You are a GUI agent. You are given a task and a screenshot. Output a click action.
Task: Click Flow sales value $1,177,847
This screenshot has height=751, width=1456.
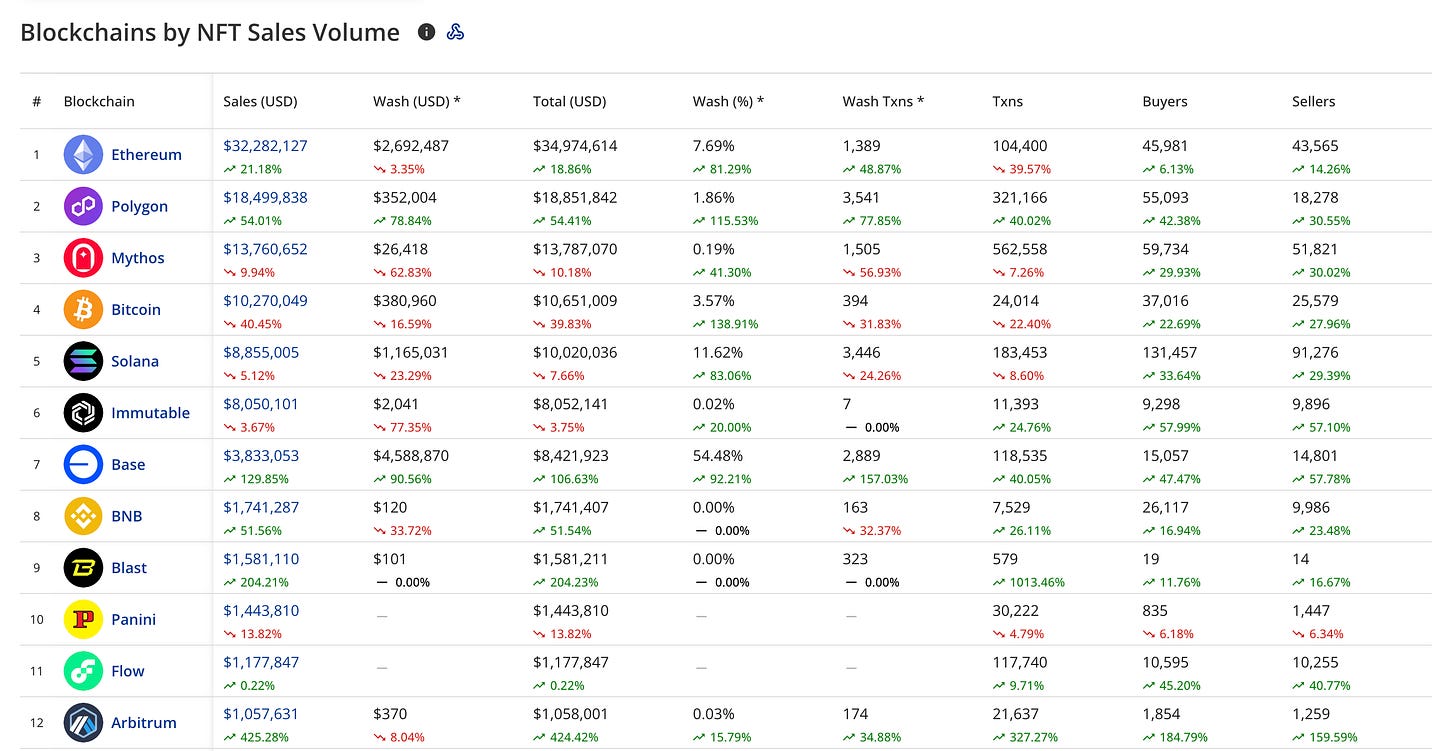[261, 663]
